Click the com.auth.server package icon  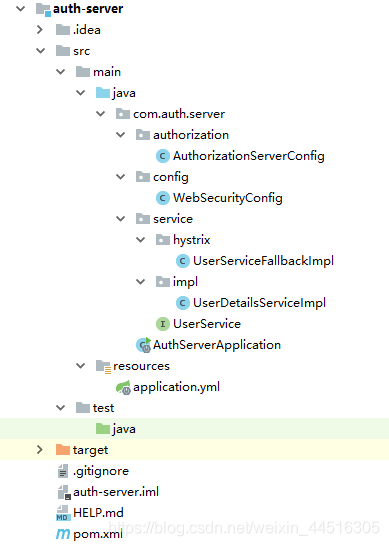[123, 114]
